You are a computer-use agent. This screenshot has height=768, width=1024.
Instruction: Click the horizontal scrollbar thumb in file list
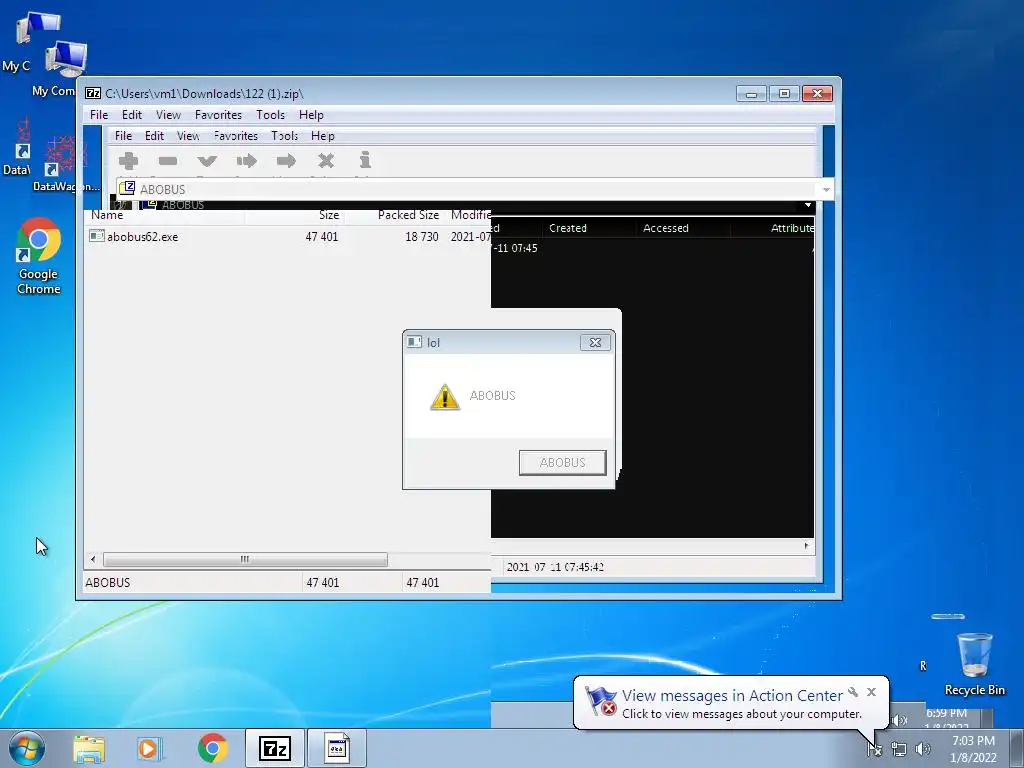pos(245,560)
